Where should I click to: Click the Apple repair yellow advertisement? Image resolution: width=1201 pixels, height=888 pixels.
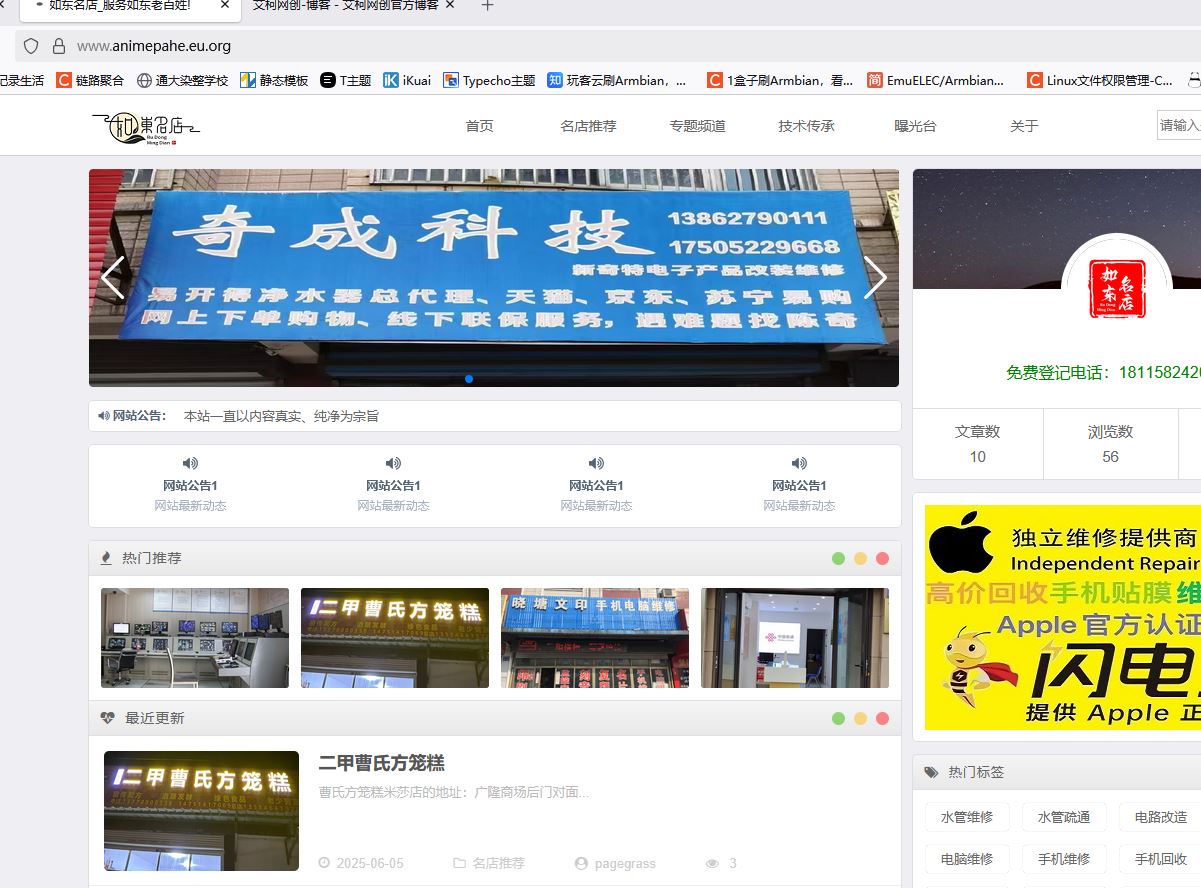tap(1062, 617)
